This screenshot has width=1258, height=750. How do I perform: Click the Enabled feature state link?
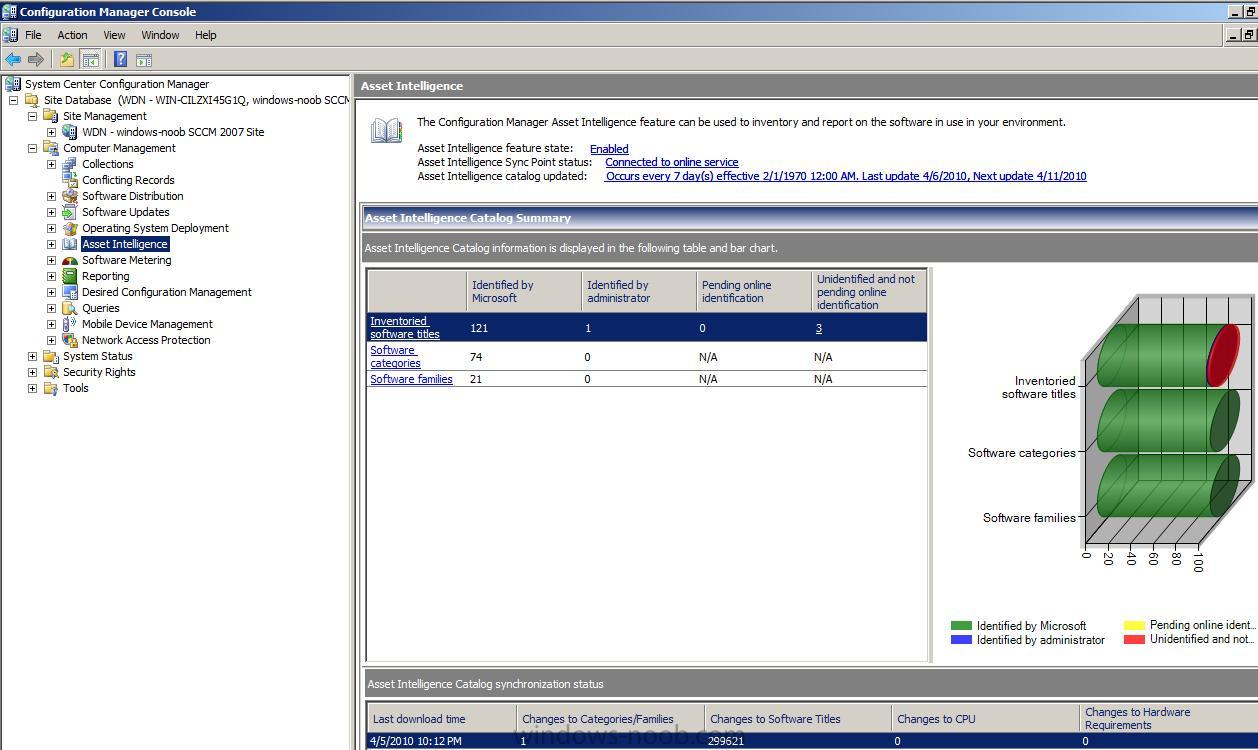609,149
